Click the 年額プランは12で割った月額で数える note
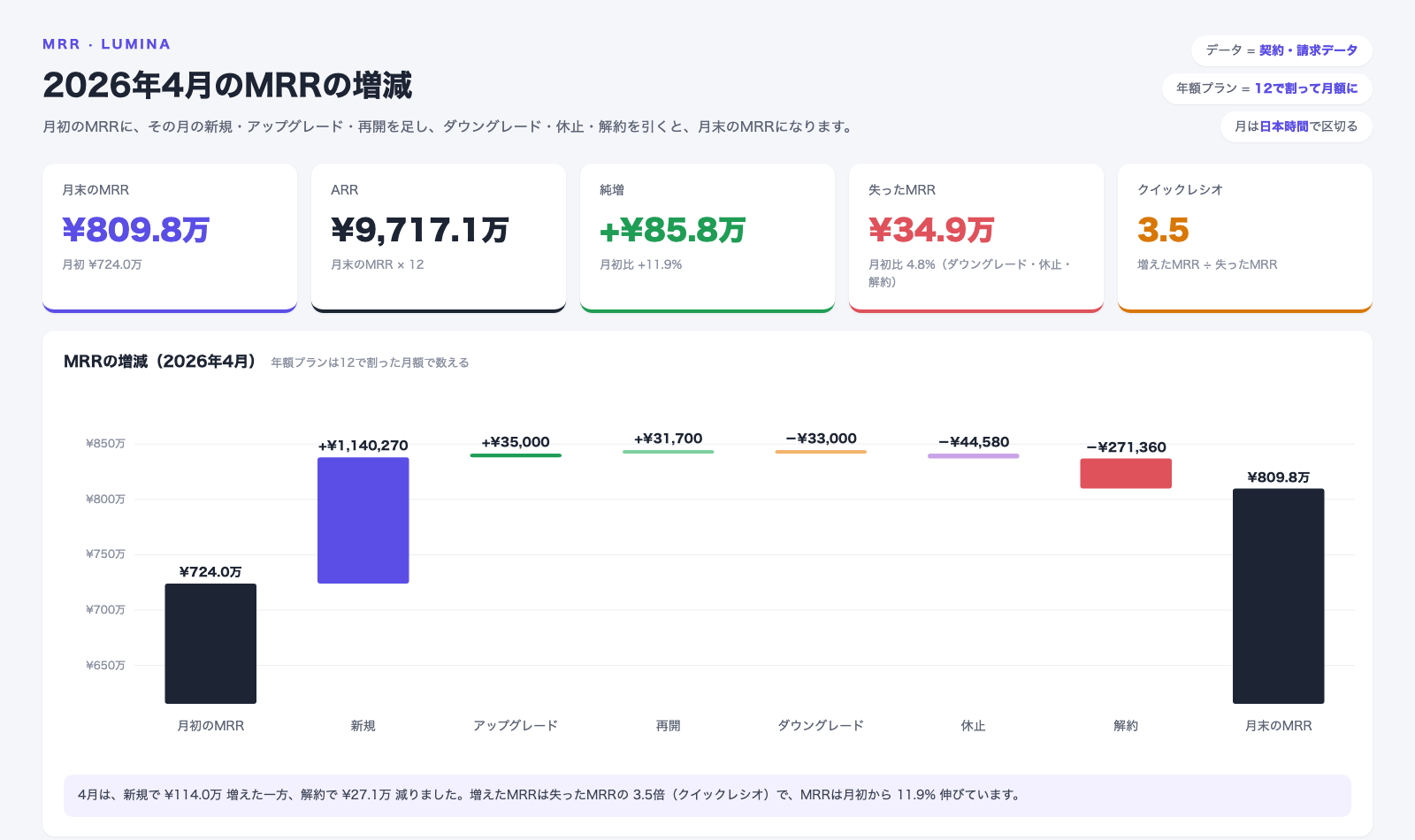1415x840 pixels. coord(370,363)
